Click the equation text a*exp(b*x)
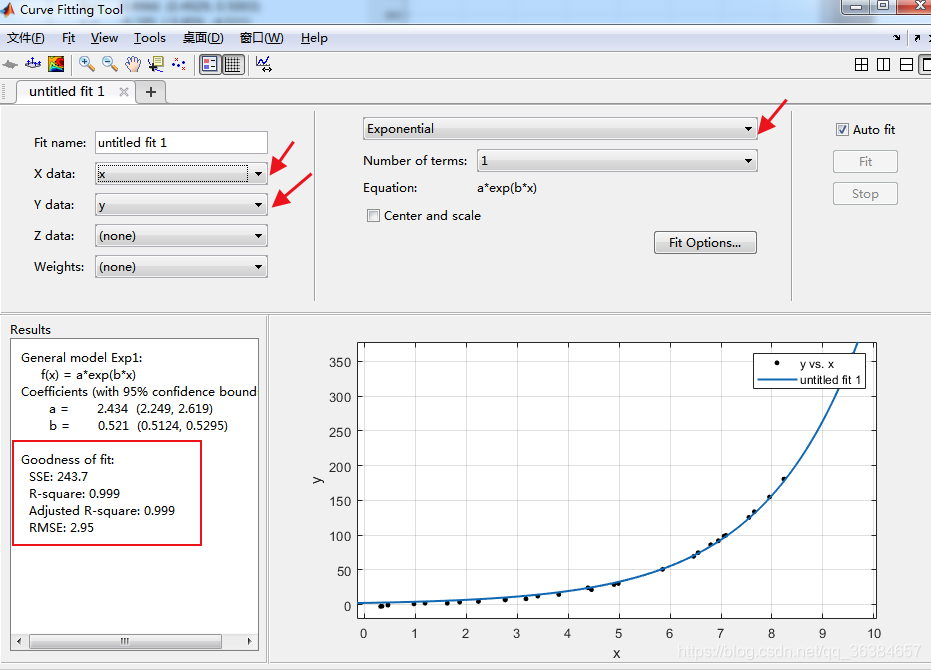Screen dimensions: 931x670 (x=507, y=188)
